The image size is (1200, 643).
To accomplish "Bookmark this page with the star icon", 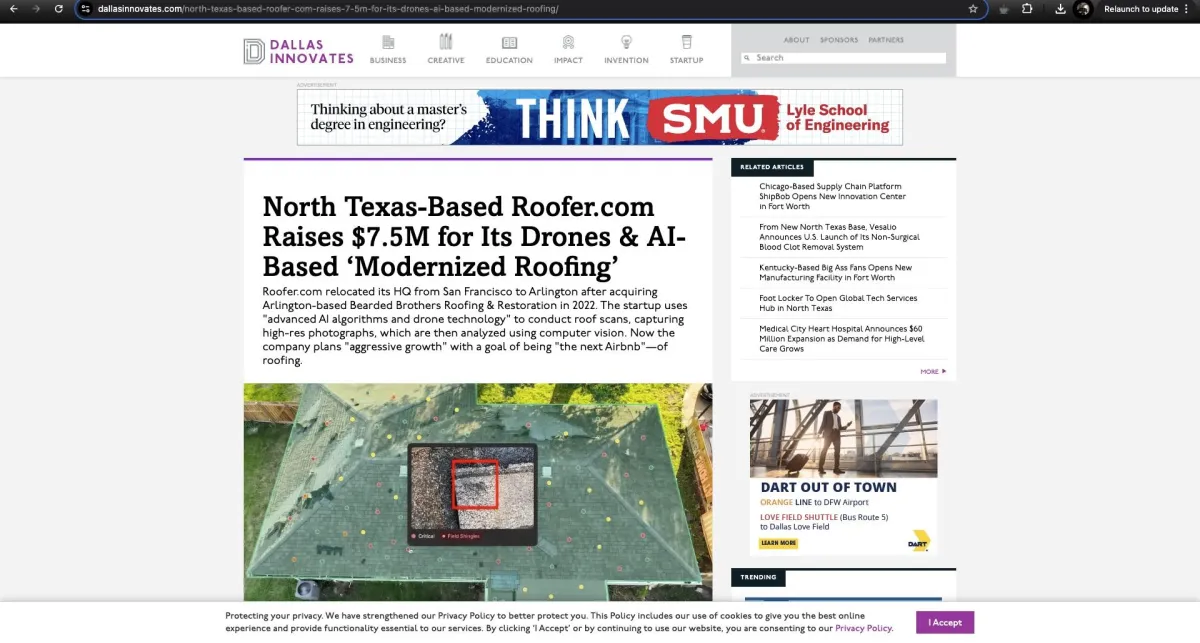I will click(973, 9).
